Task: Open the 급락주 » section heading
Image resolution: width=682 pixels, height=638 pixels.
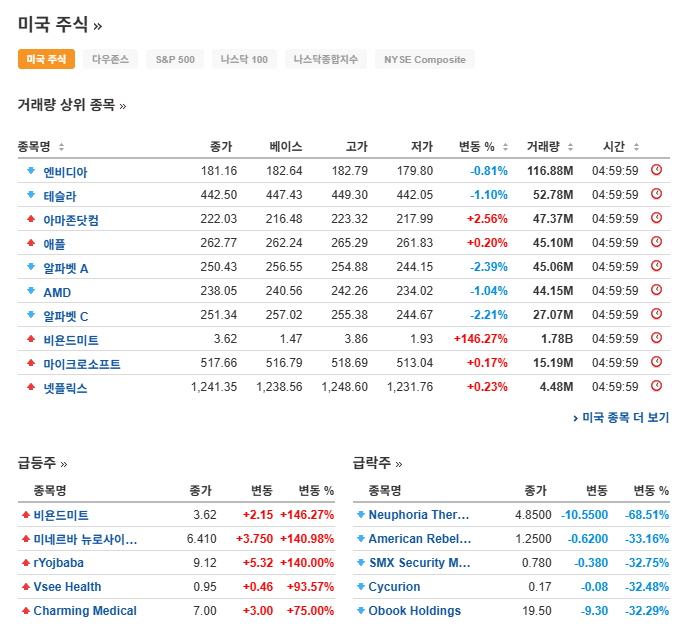Action: (377, 463)
